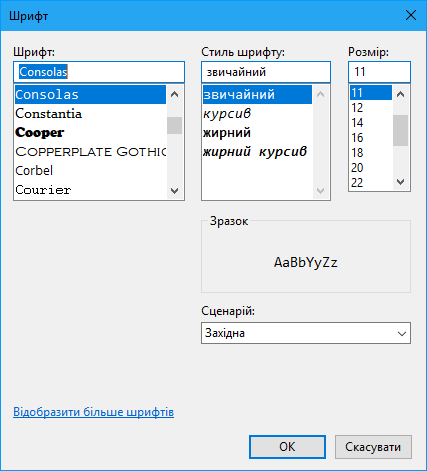Click down arrow of size list scrollbar
Viewport: 427px width, 471px height.
[400, 182]
